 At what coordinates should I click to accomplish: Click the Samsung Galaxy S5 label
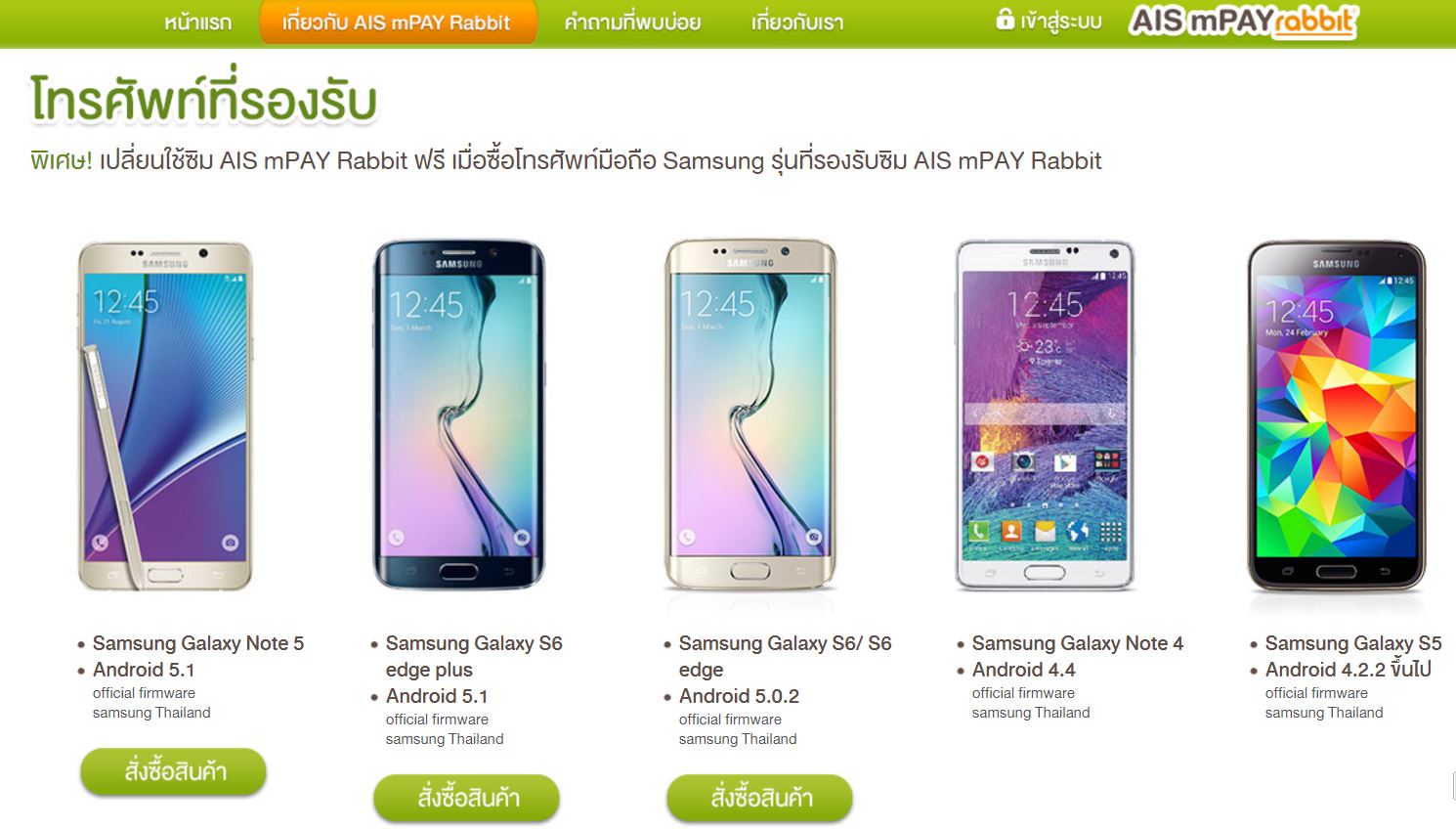pos(1353,643)
